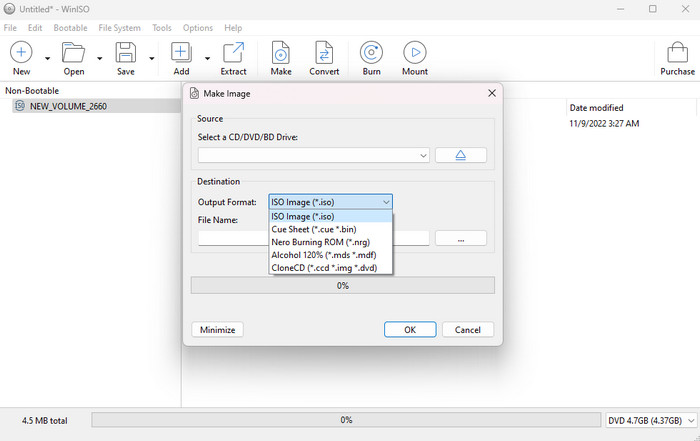Choose Alcohol 120% (*.mds *.mdf) format
700x441 pixels.
click(x=330, y=255)
